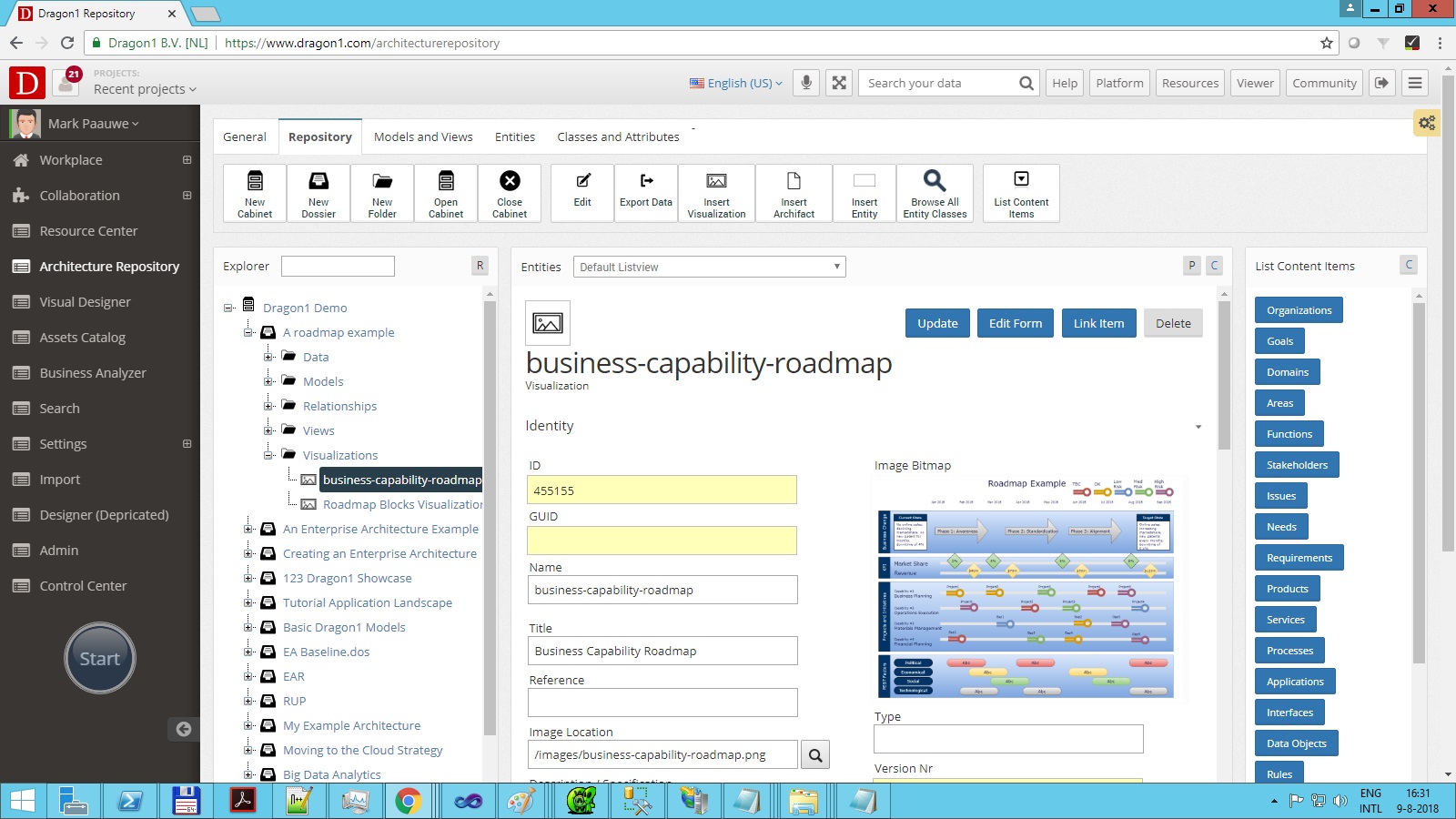The image size is (1456, 819).
Task: Open notifications with badge 21
Action: pos(66,83)
